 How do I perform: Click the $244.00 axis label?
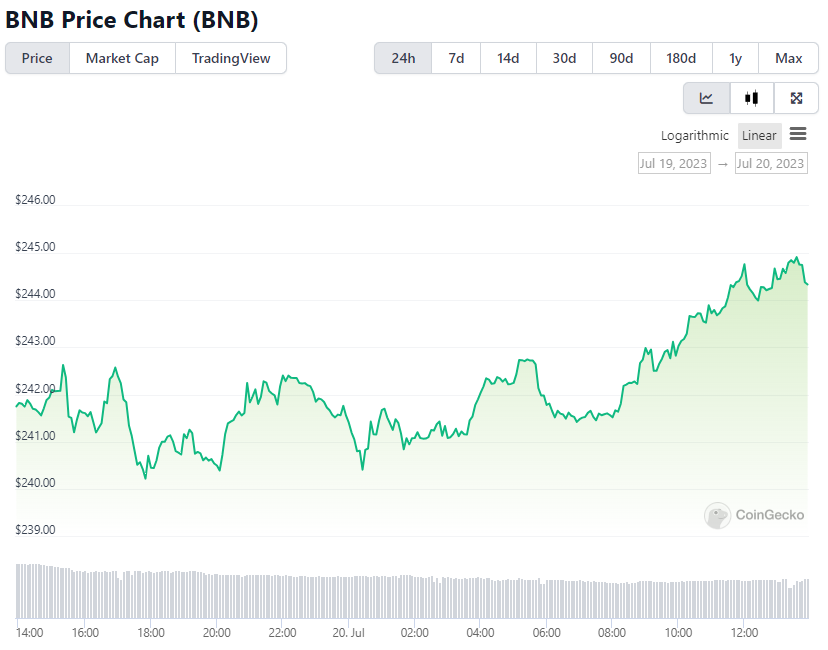[x=35, y=294]
